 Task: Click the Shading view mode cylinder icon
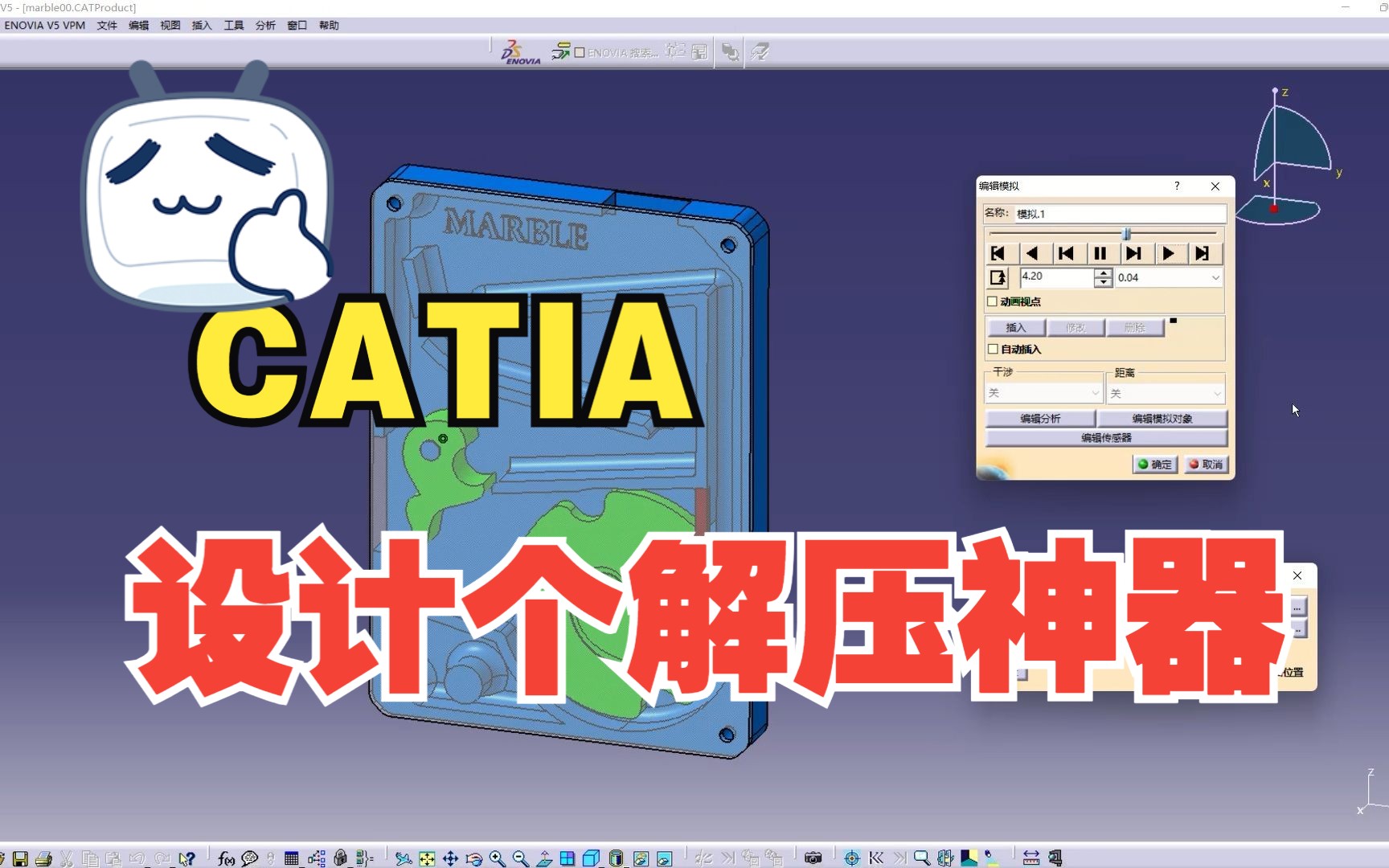tap(616, 858)
